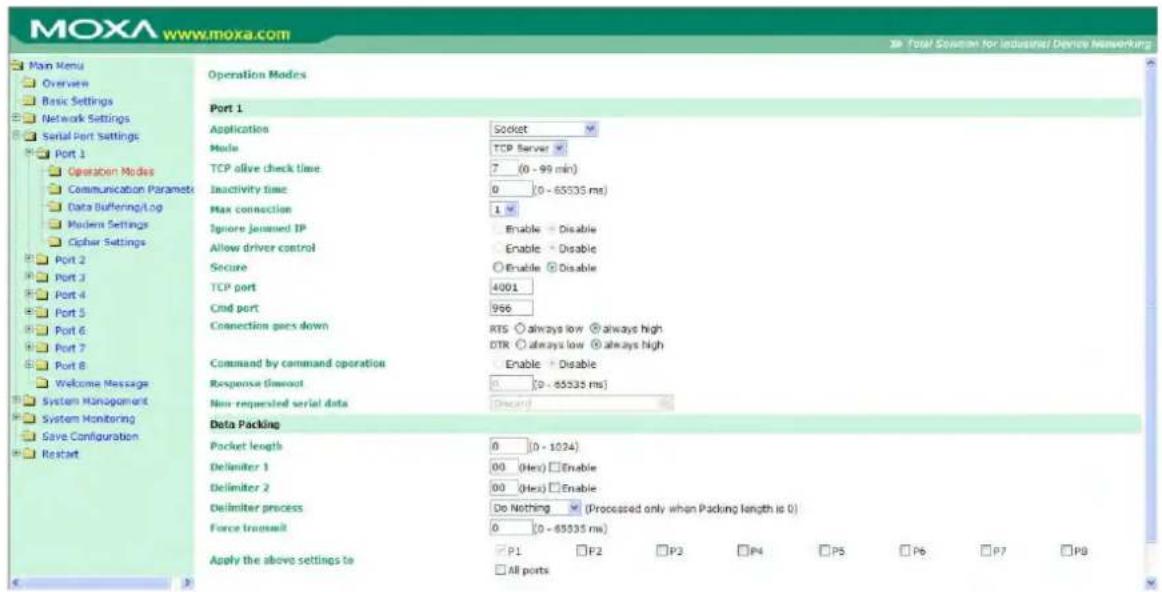This screenshot has width=1162, height=592.
Task: Click the Delimiter 1 hex field
Action: 504,468
